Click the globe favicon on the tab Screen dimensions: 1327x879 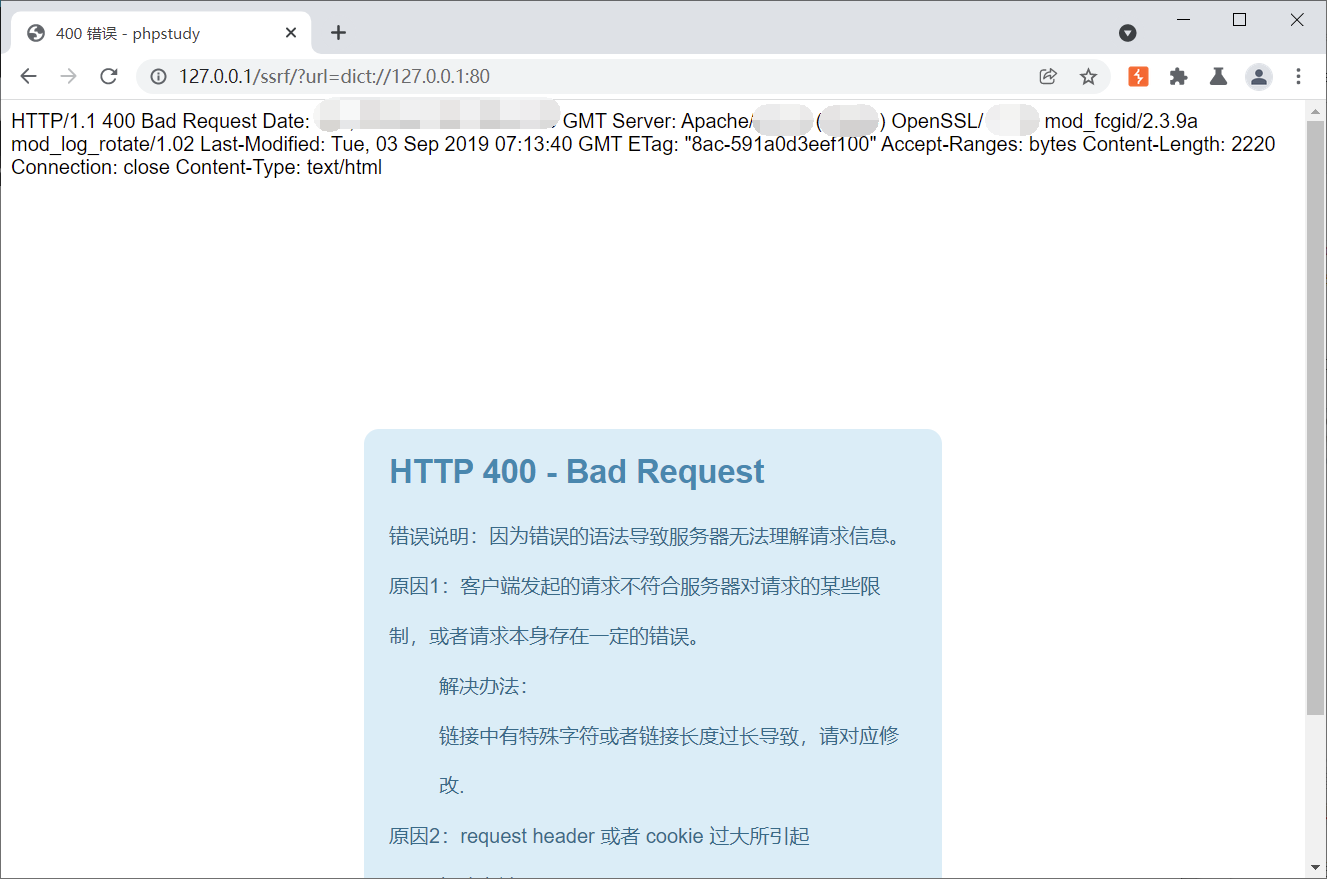click(x=36, y=33)
